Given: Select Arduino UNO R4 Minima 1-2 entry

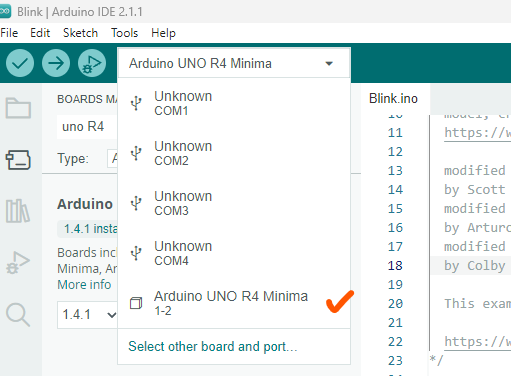Looking at the screenshot, I should pyautogui.click(x=234, y=303).
